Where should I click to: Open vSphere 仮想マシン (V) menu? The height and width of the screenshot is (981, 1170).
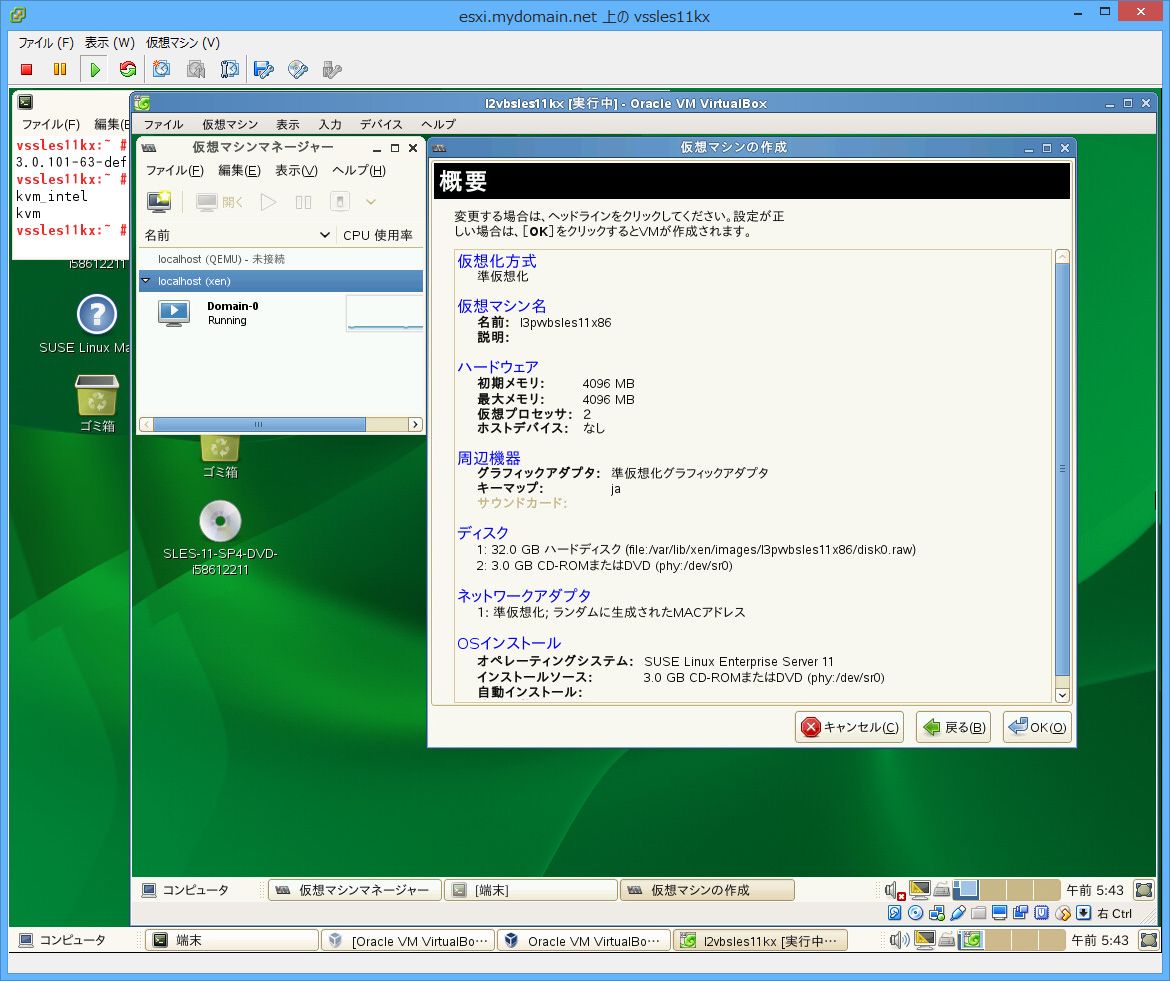tap(183, 43)
